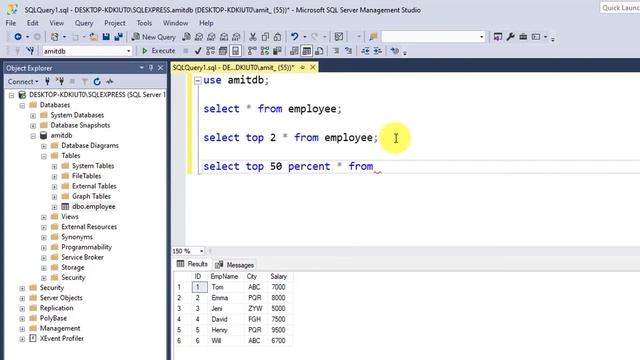Toggle Include Actual Execution Plan
Screen dimensions: 640x360
coord(252,51)
